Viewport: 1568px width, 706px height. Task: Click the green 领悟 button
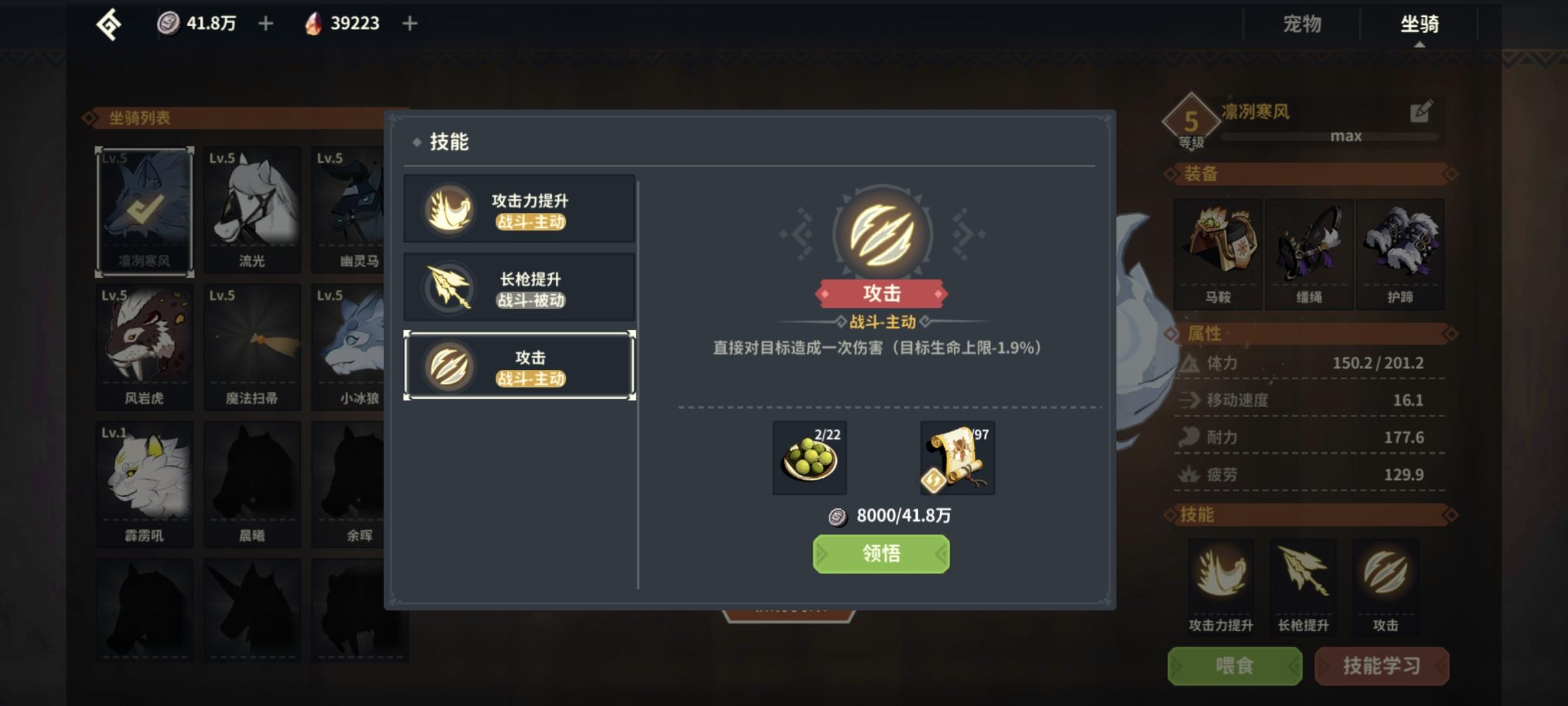pyautogui.click(x=881, y=554)
